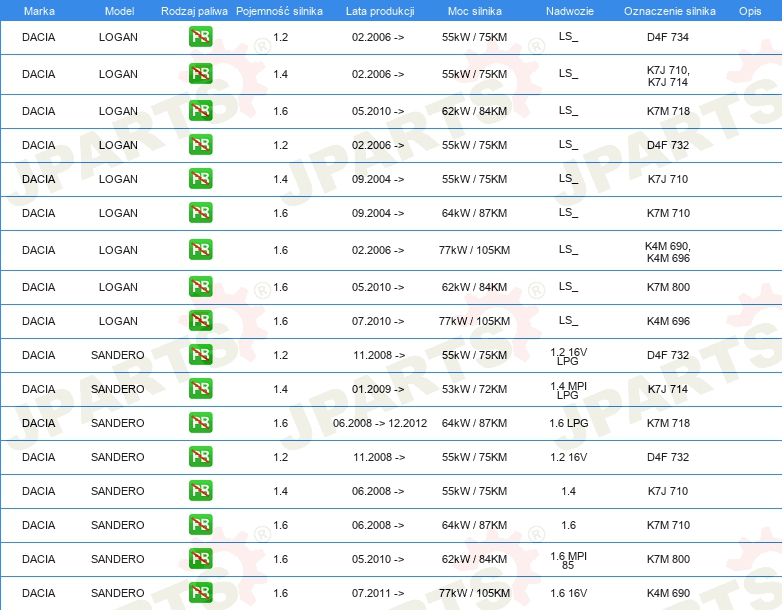The width and height of the screenshot is (782, 610).
Task: Select the fuel icon in the Logan K7M 710 row
Action: click(200, 212)
